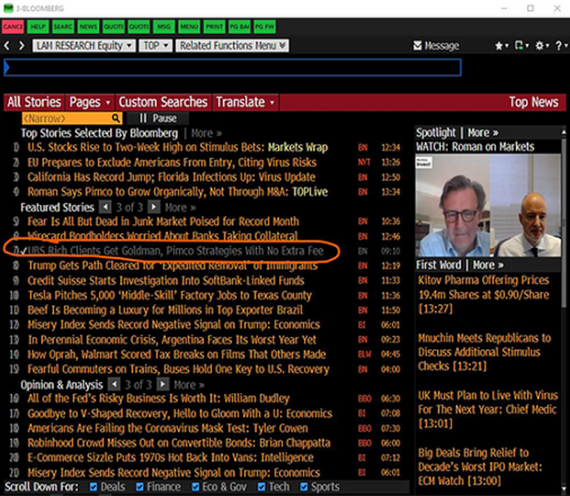Open More for Top Stories

[206, 133]
